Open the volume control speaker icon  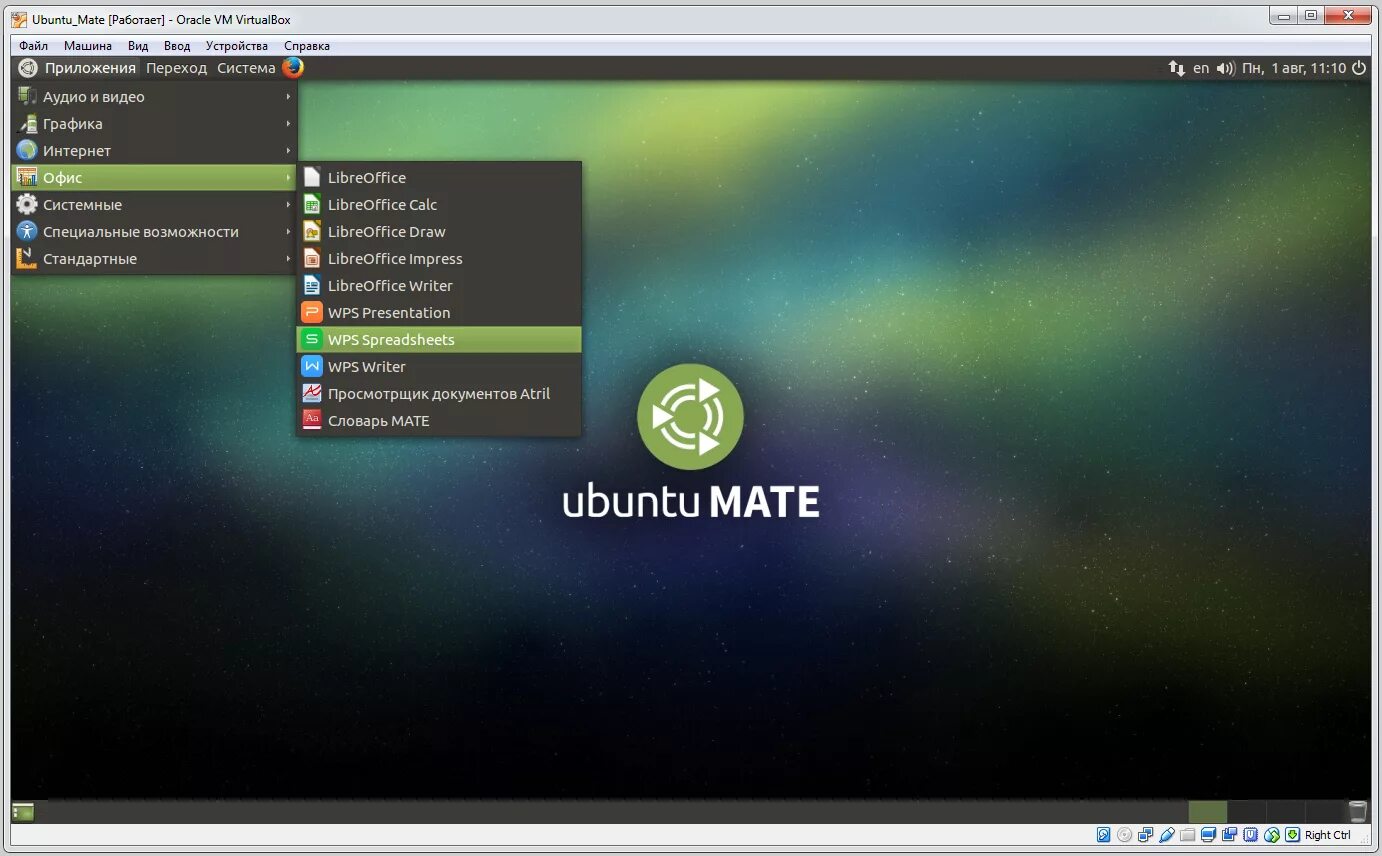1225,68
